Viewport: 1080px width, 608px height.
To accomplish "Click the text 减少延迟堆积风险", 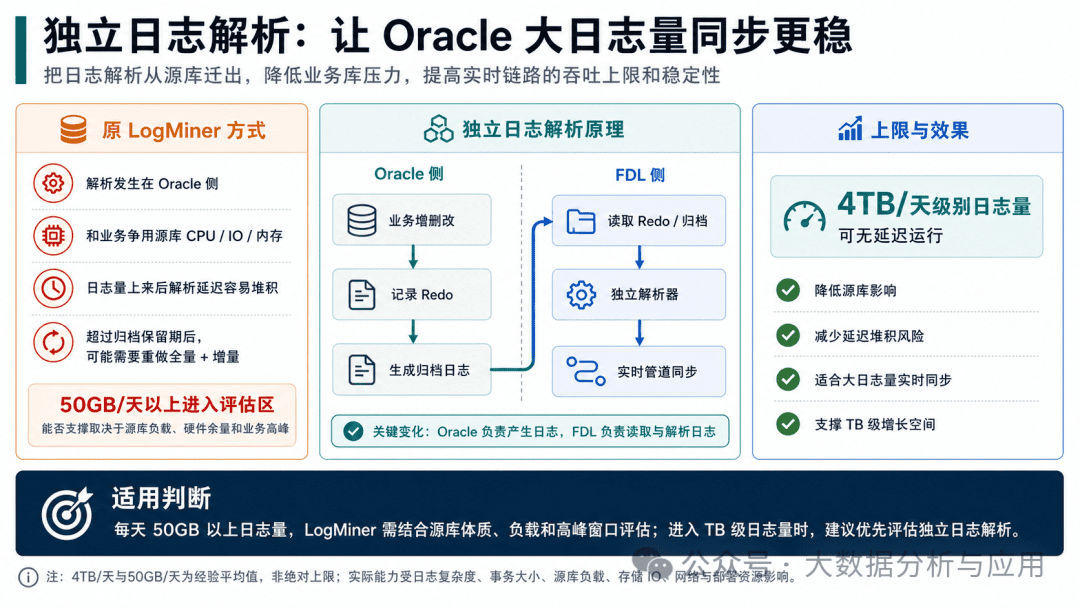I will click(869, 336).
